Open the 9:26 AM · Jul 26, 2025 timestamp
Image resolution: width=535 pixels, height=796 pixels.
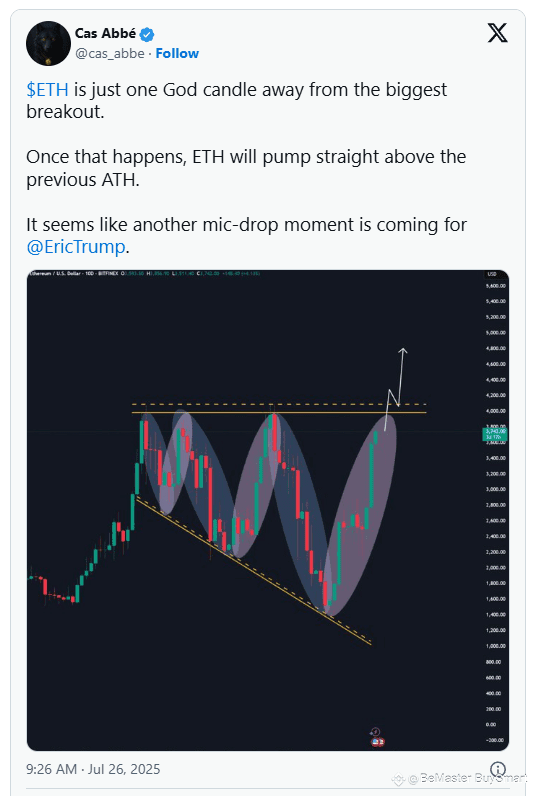[x=93, y=769]
